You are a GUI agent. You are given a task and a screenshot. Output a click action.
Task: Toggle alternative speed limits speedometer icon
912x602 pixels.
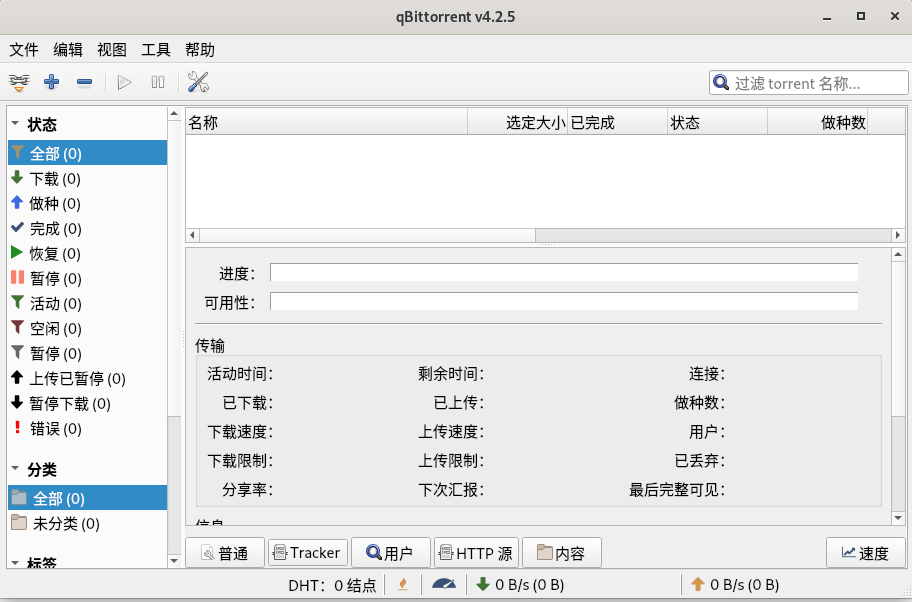444,585
